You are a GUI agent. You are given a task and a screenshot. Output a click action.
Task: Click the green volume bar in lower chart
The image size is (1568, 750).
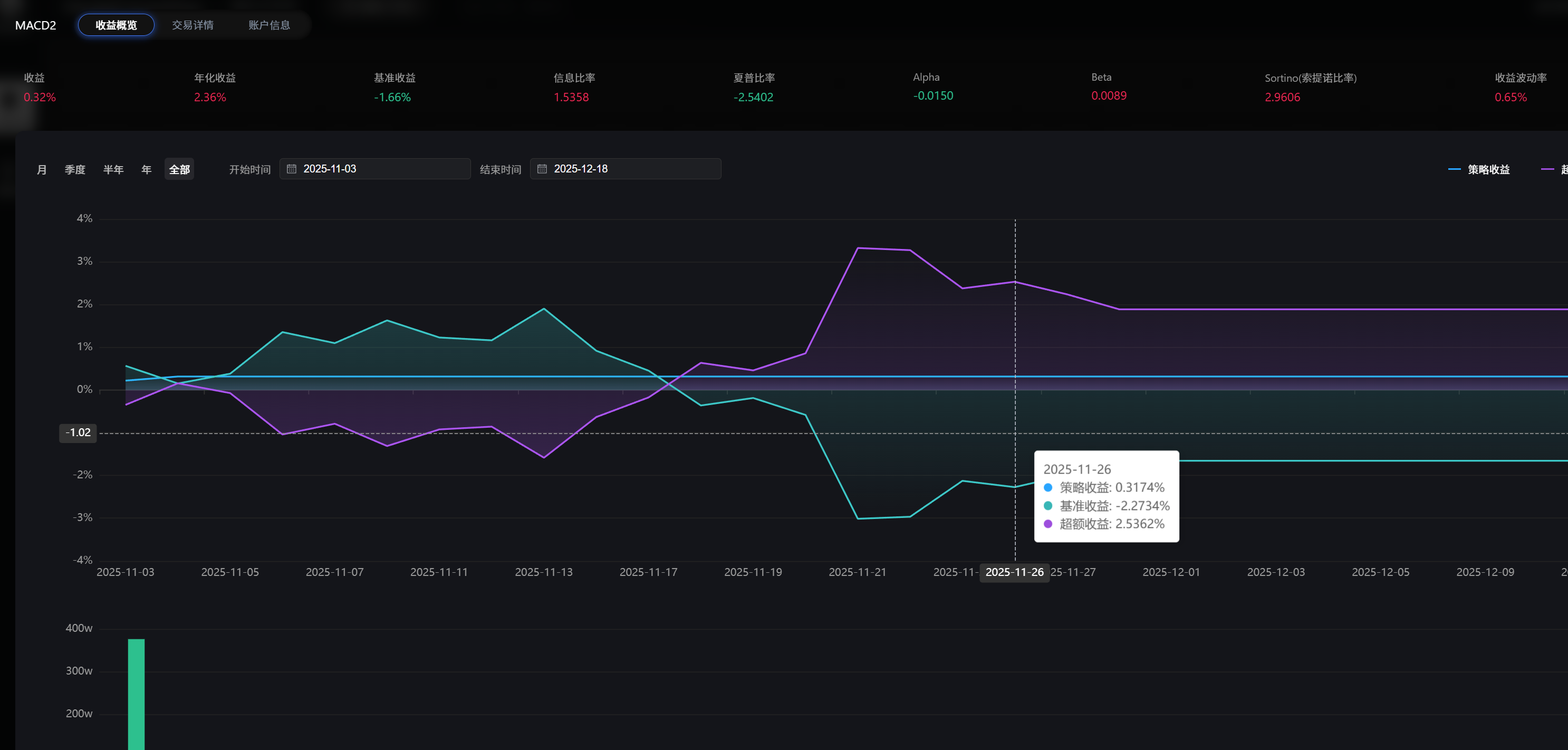pos(137,694)
